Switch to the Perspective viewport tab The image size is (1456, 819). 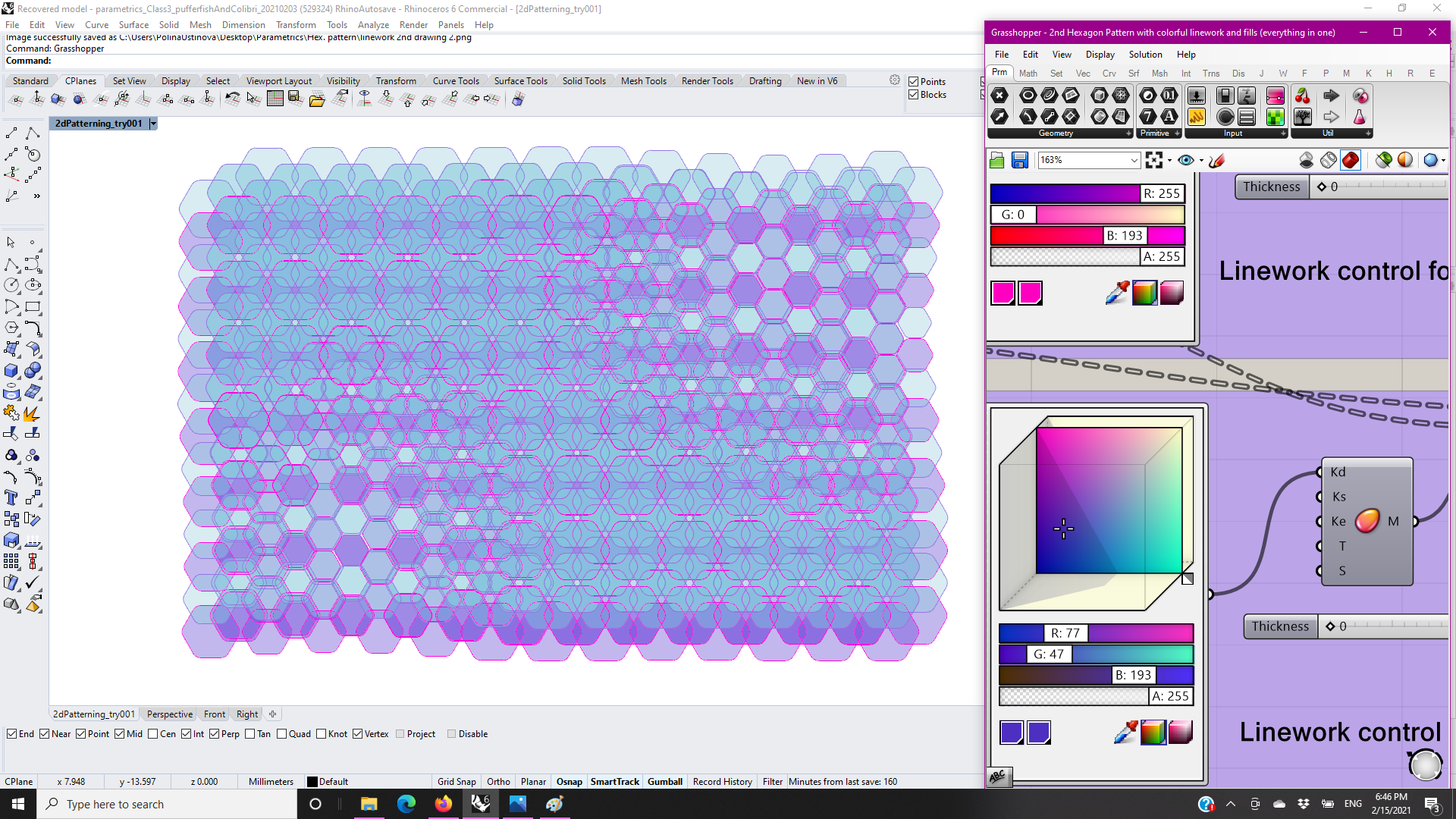tap(169, 714)
